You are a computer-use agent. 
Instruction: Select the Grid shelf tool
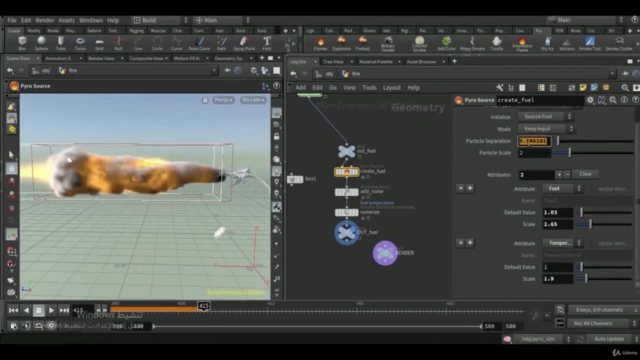point(99,43)
